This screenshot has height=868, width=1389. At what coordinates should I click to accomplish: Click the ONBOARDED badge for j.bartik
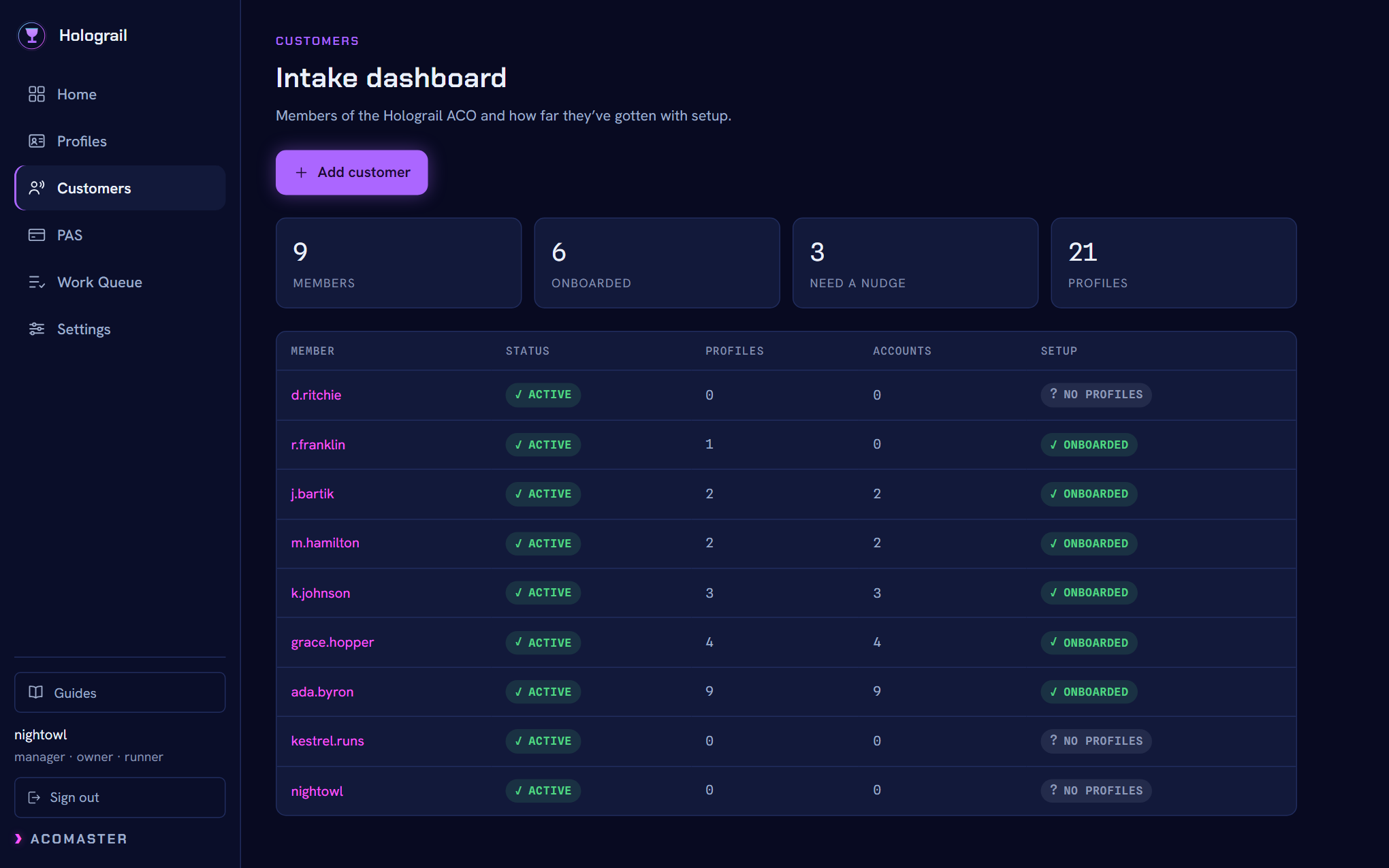coord(1089,494)
